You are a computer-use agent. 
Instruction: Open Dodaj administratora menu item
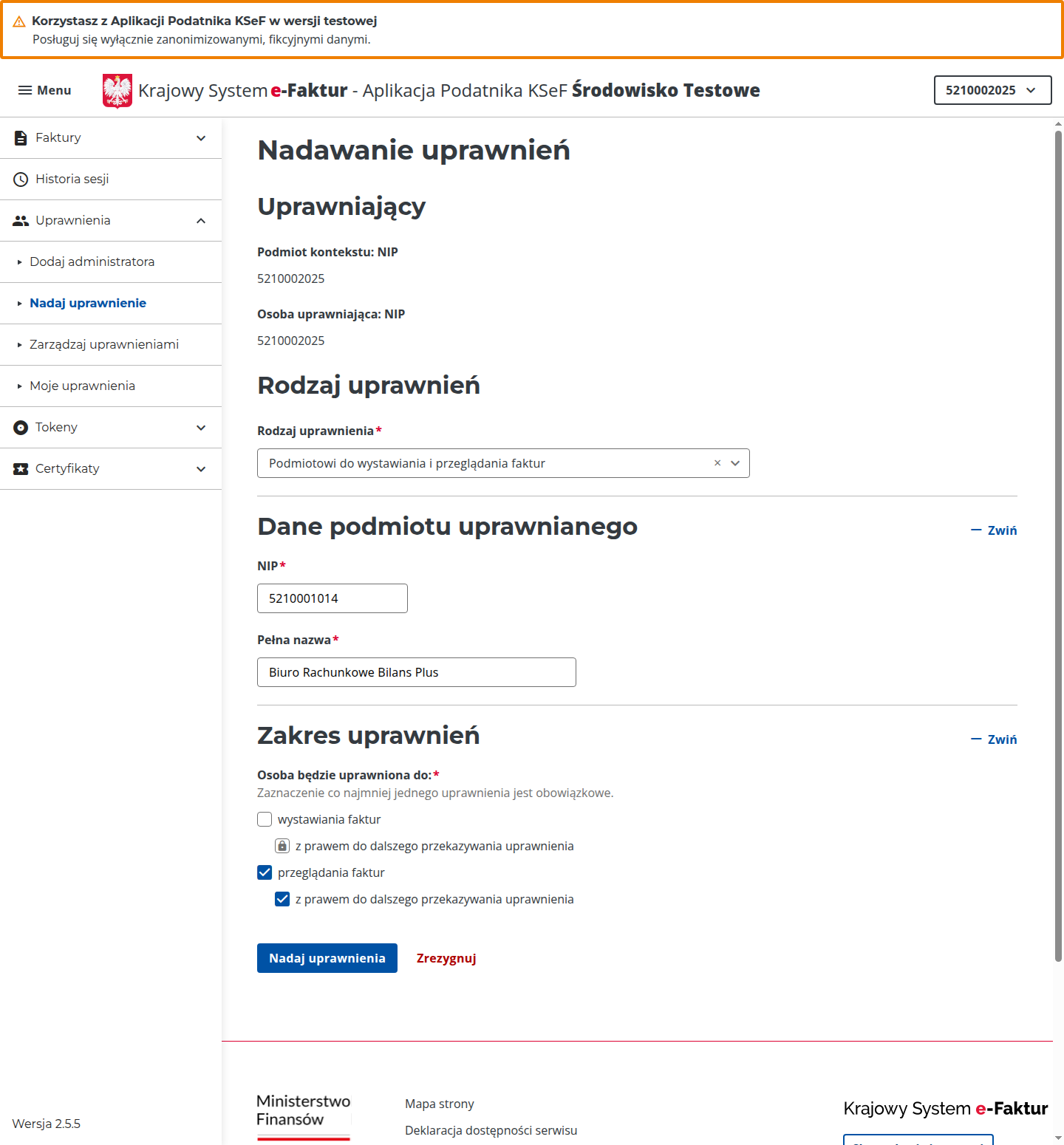click(x=111, y=262)
